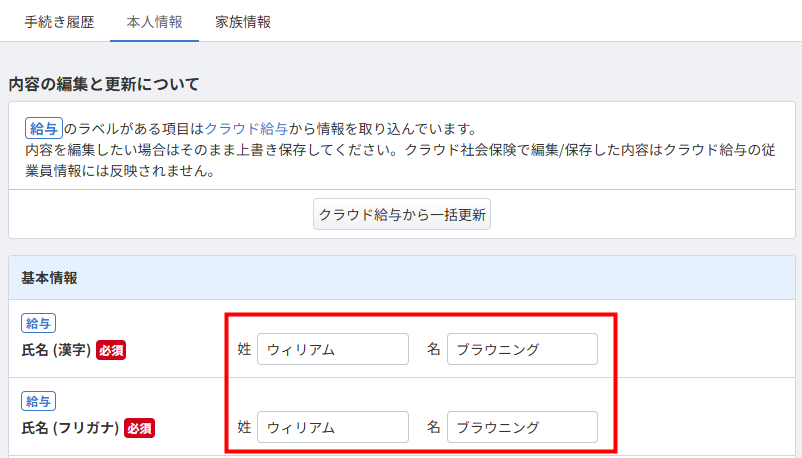The image size is (802, 458).
Task: Click the 必須 badge beside 氏名 (漢字)
Action: click(111, 350)
